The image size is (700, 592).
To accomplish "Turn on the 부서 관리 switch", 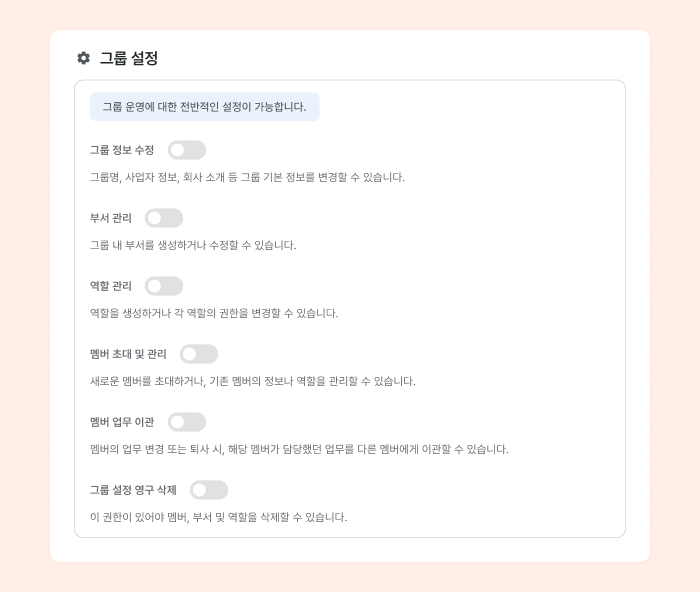I will point(164,218).
